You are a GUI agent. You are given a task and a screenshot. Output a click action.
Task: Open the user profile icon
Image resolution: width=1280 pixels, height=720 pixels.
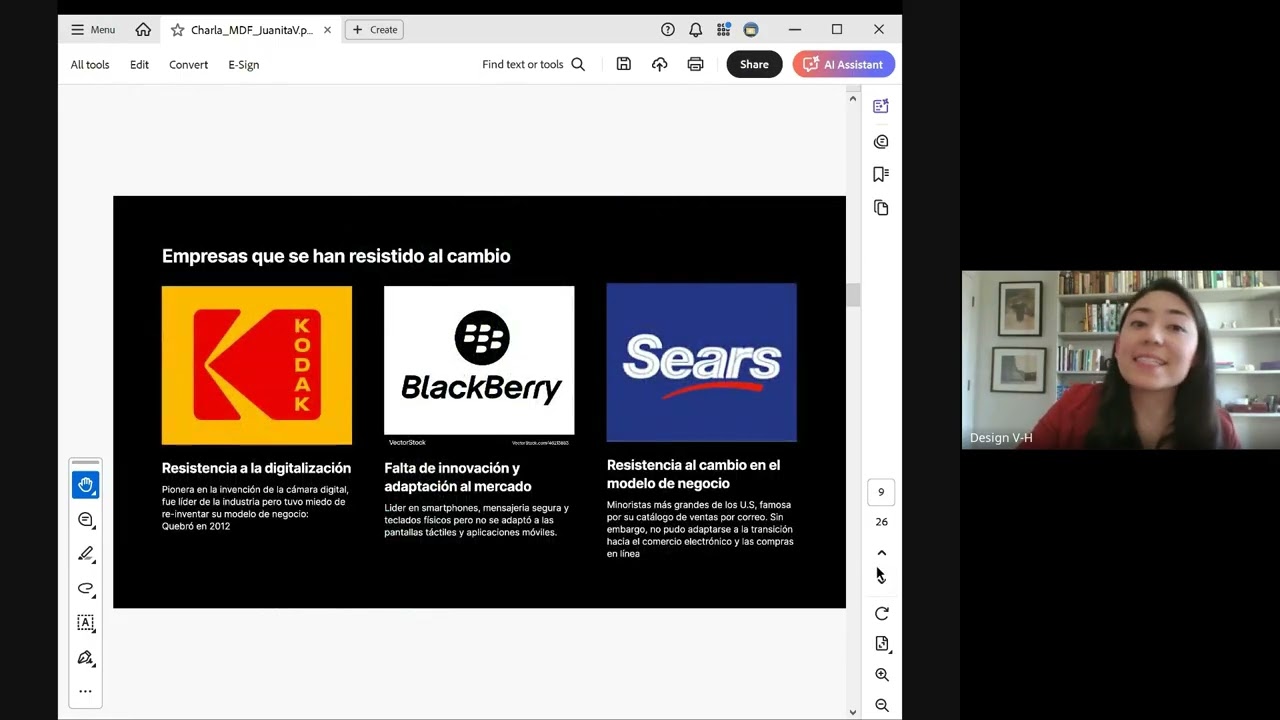[751, 30]
